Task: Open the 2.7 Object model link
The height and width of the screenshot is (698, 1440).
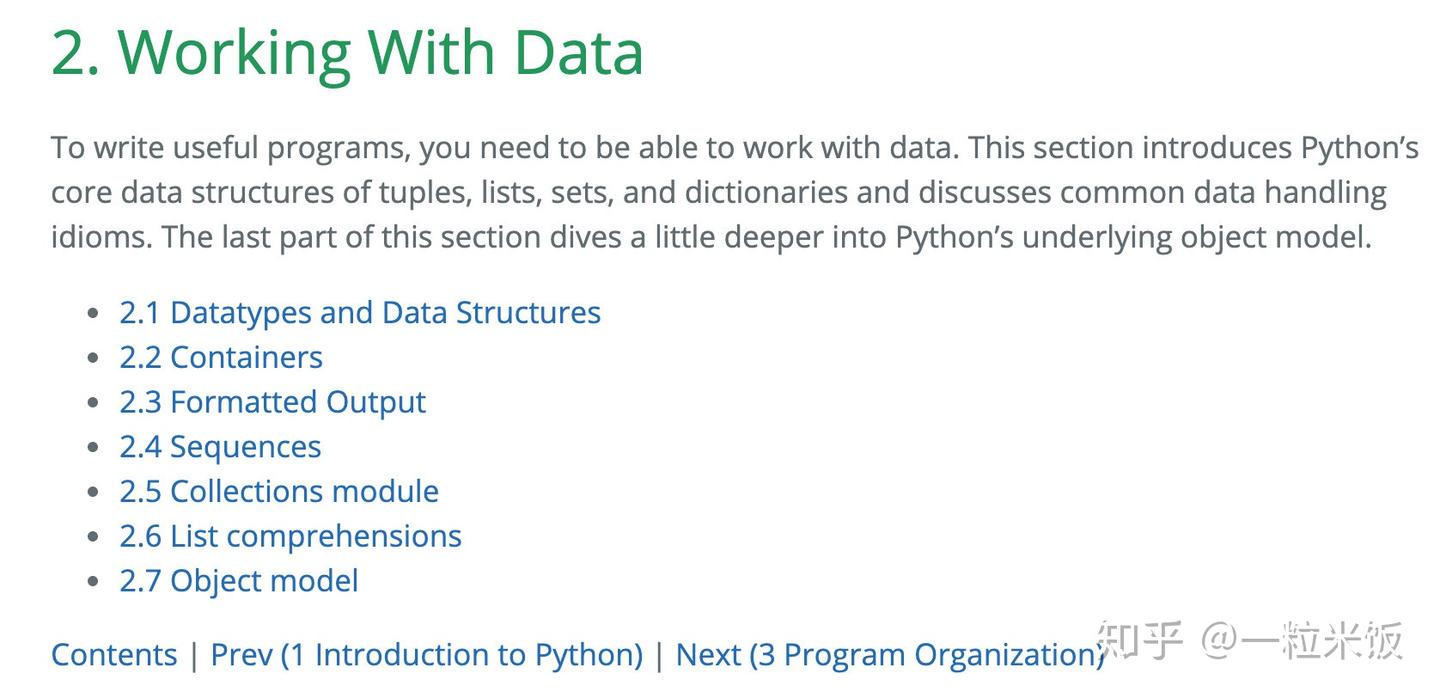Action: tap(239, 581)
